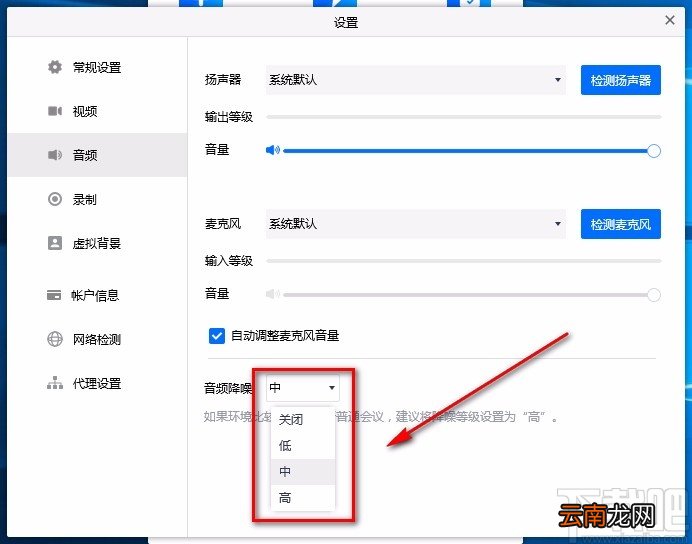692x544 pixels.
Task: Go to the 录制 settings tab
Action: [x=97, y=199]
